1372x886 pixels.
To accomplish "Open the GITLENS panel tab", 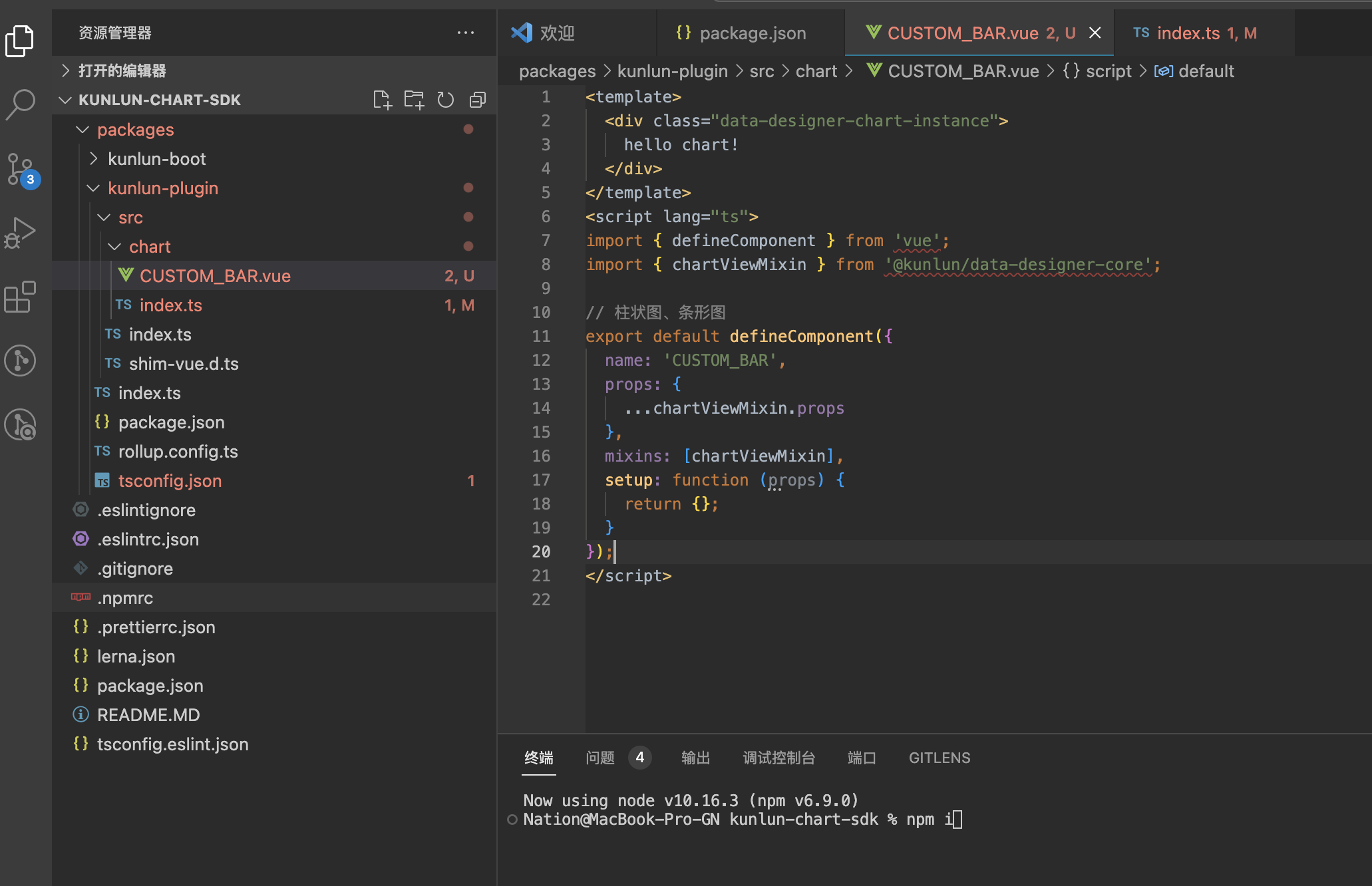I will (940, 758).
